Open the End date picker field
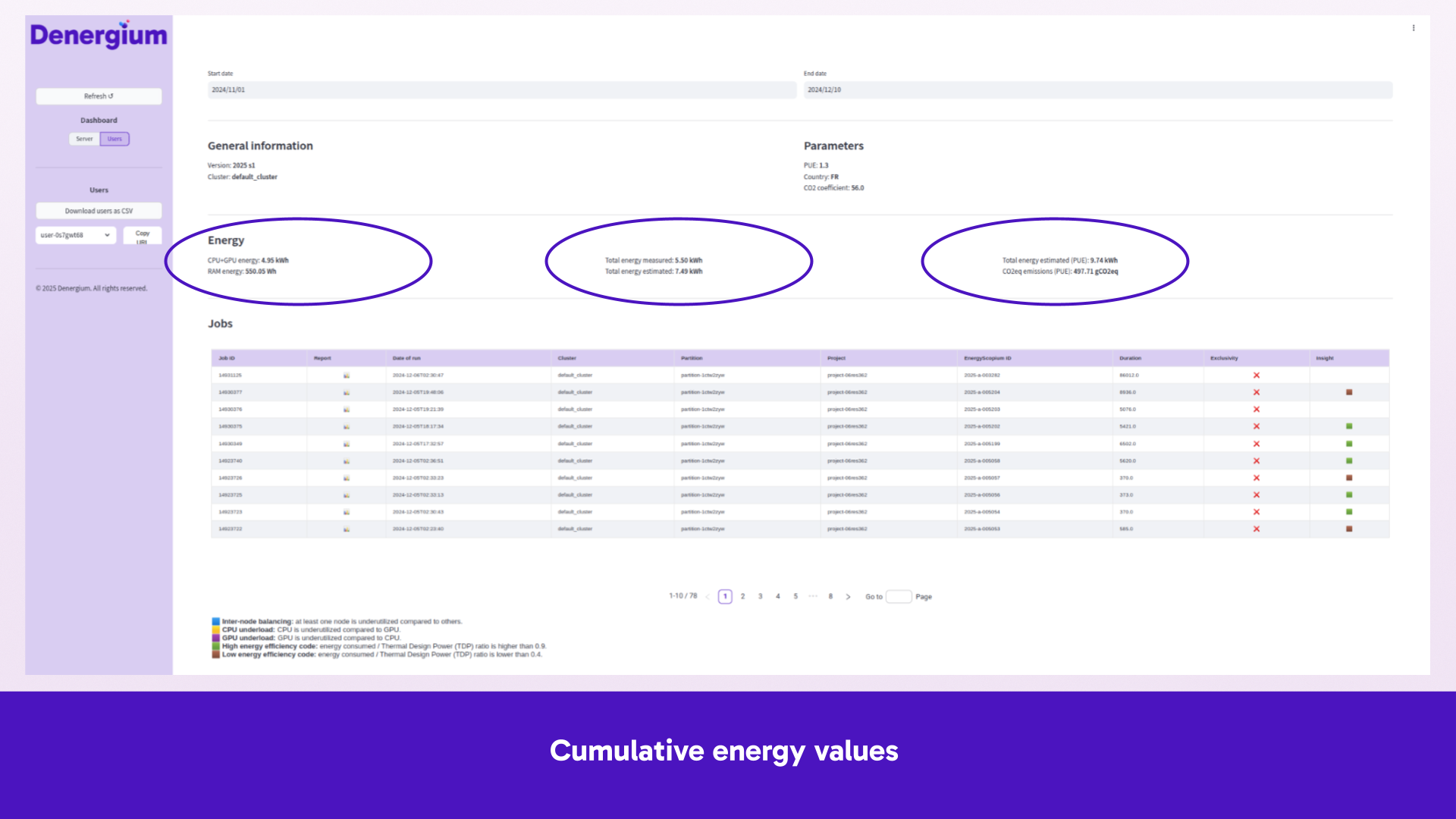 click(x=1097, y=89)
